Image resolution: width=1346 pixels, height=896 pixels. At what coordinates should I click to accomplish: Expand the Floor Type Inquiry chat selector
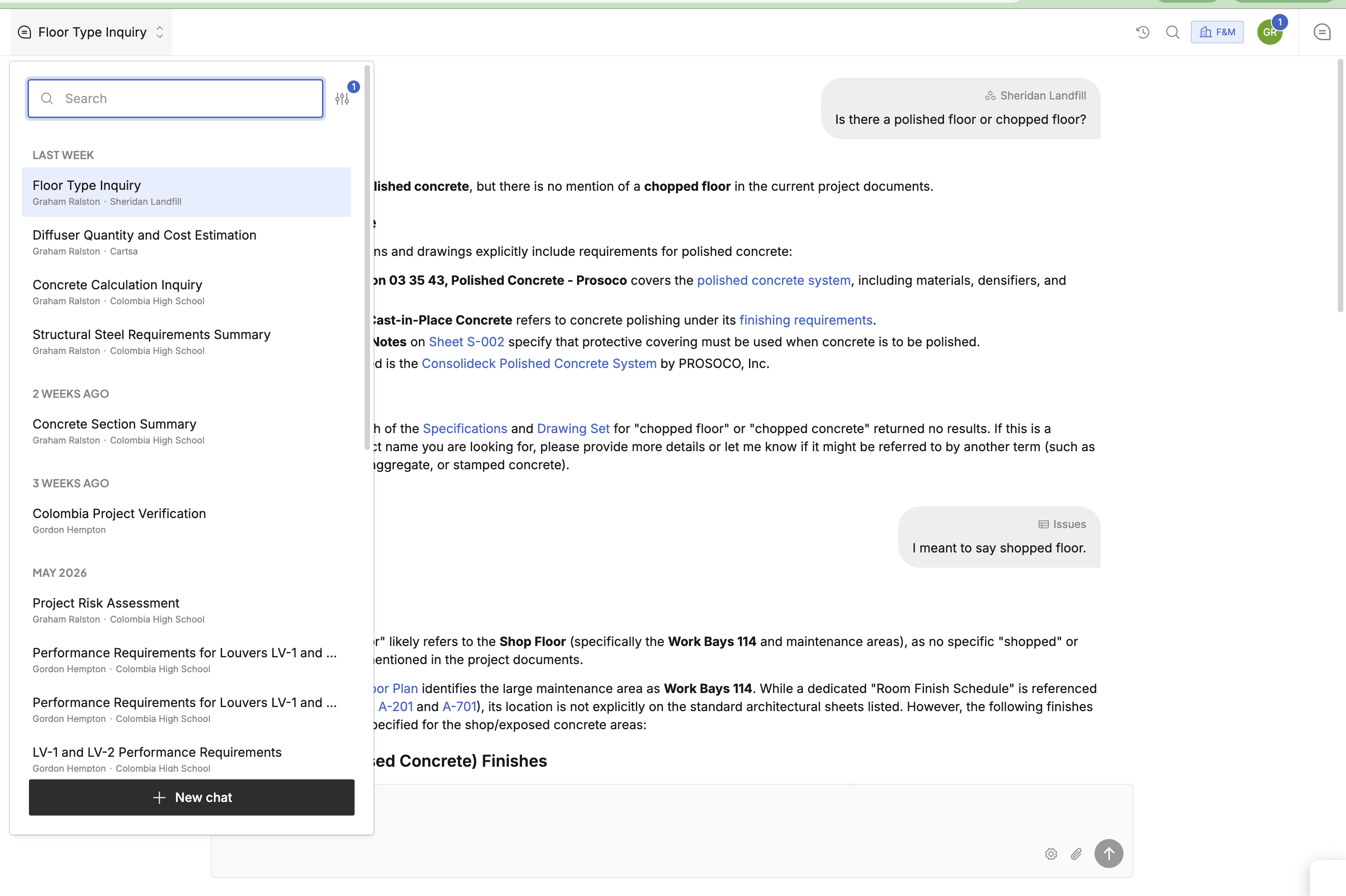tap(91, 32)
